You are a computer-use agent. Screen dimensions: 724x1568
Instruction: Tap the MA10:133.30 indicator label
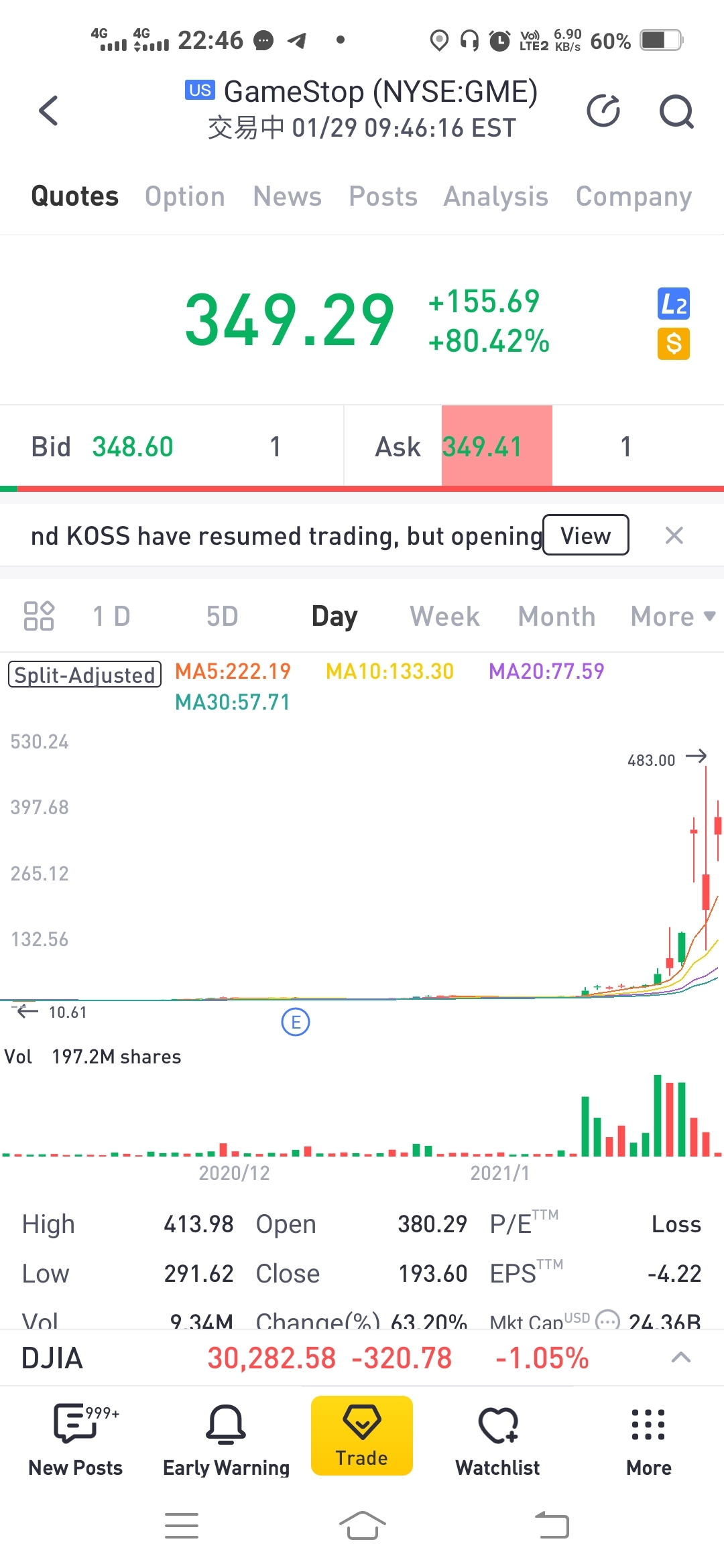(390, 671)
